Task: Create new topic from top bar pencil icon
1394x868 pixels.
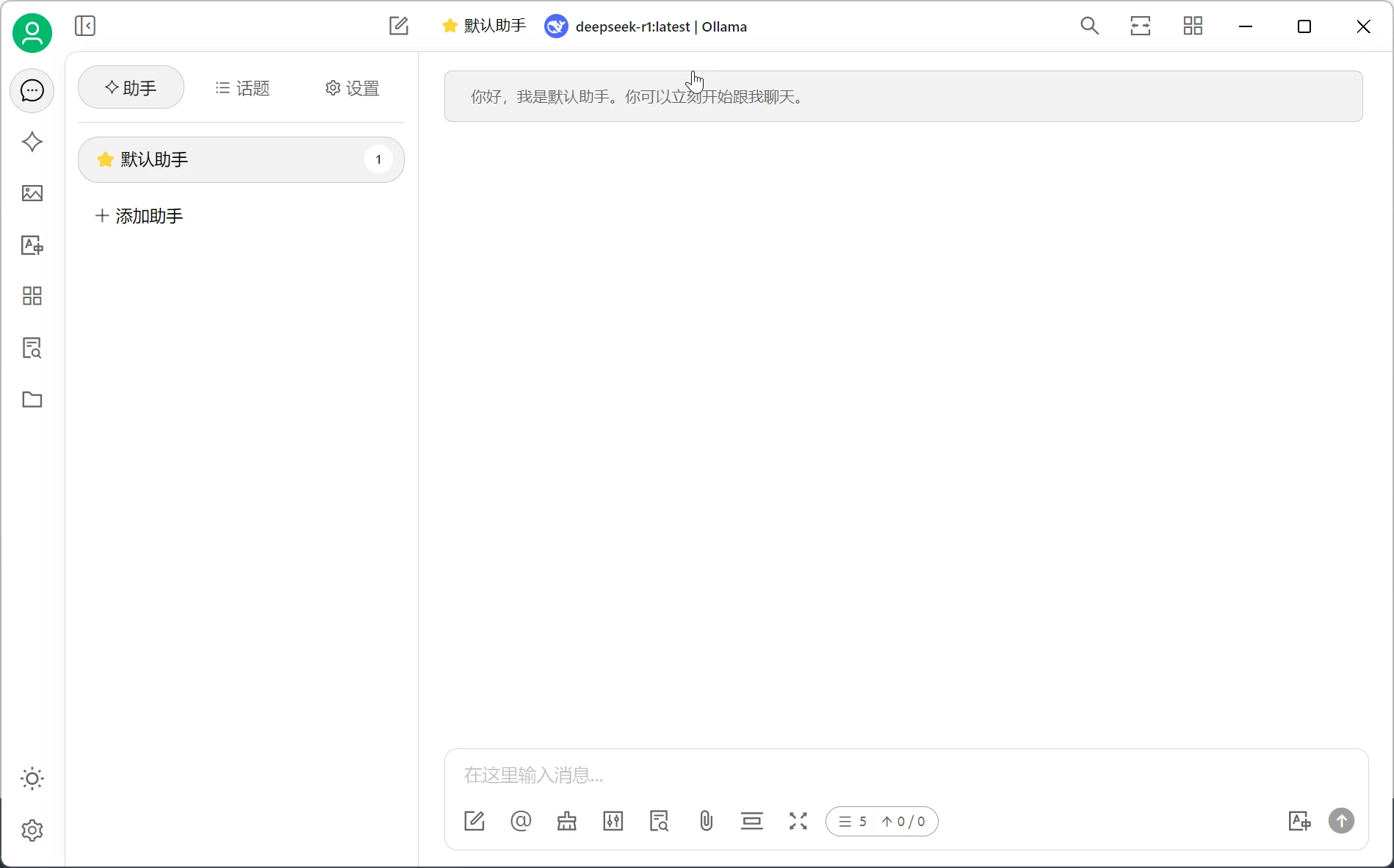Action: 399,26
